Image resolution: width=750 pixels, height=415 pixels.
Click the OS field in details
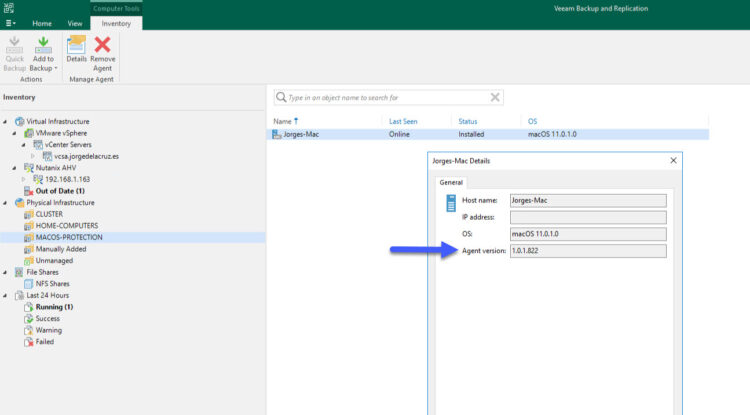(588, 234)
